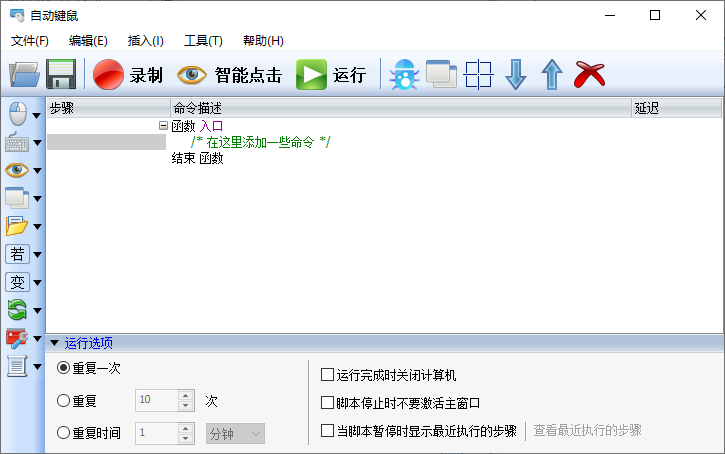Run the script with the green 运行 button
This screenshot has height=454, width=725.
[x=331, y=74]
